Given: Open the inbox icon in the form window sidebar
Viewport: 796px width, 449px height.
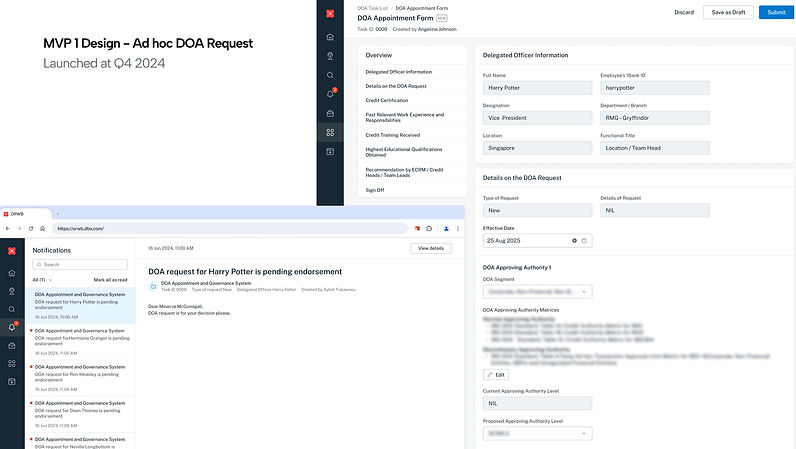Looking at the screenshot, I should coord(330,114).
